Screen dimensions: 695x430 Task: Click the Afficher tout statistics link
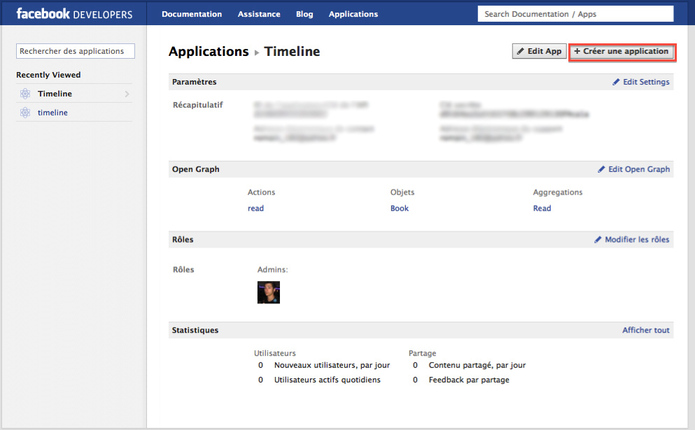(x=646, y=330)
